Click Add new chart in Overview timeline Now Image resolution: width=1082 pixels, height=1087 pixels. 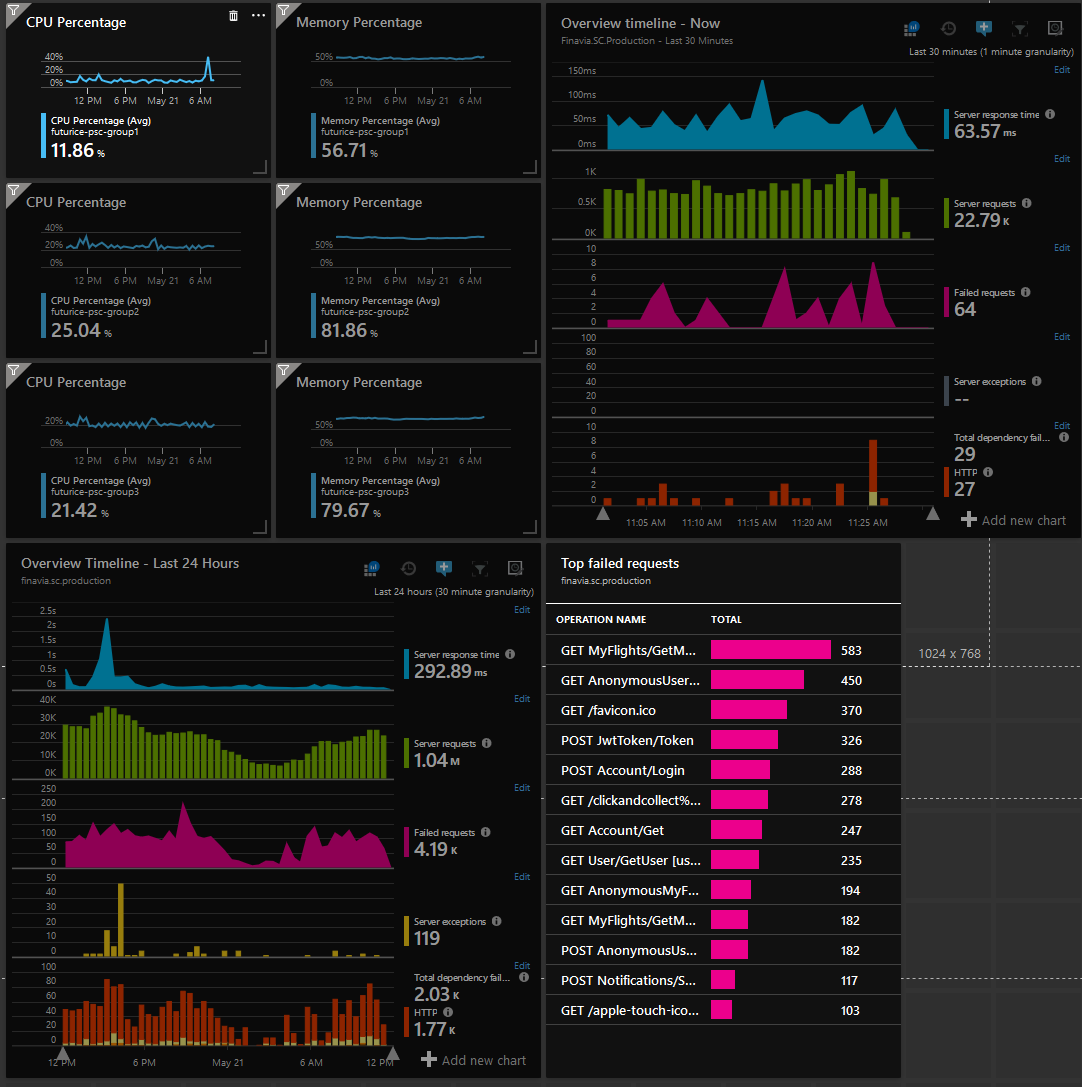tap(1013, 520)
